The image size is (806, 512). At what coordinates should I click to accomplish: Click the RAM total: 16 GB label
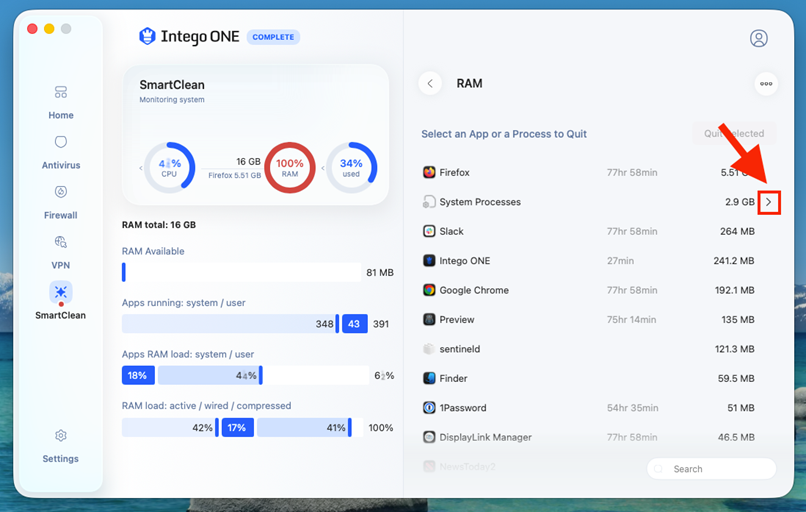click(159, 225)
